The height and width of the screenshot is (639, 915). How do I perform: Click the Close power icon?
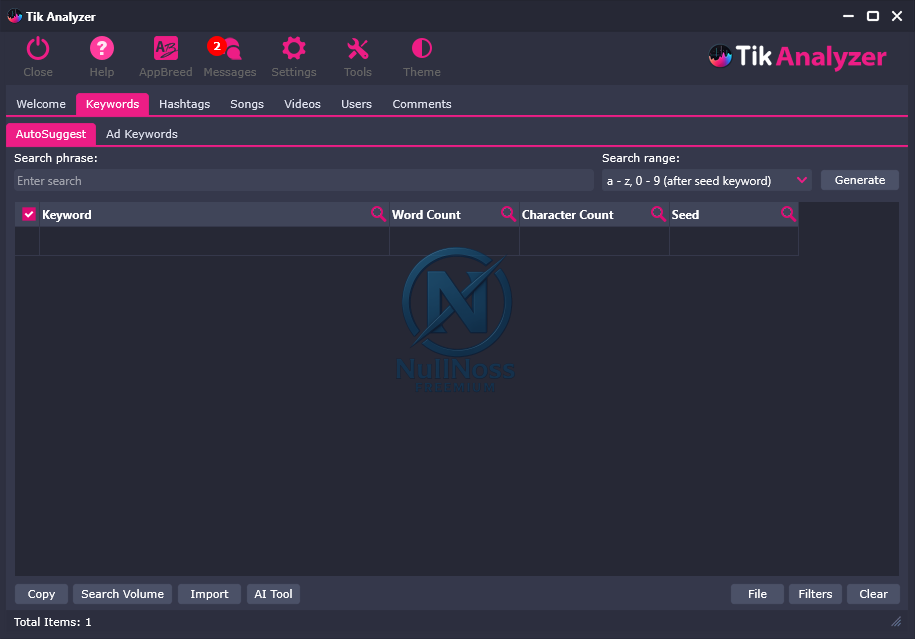click(x=37, y=46)
